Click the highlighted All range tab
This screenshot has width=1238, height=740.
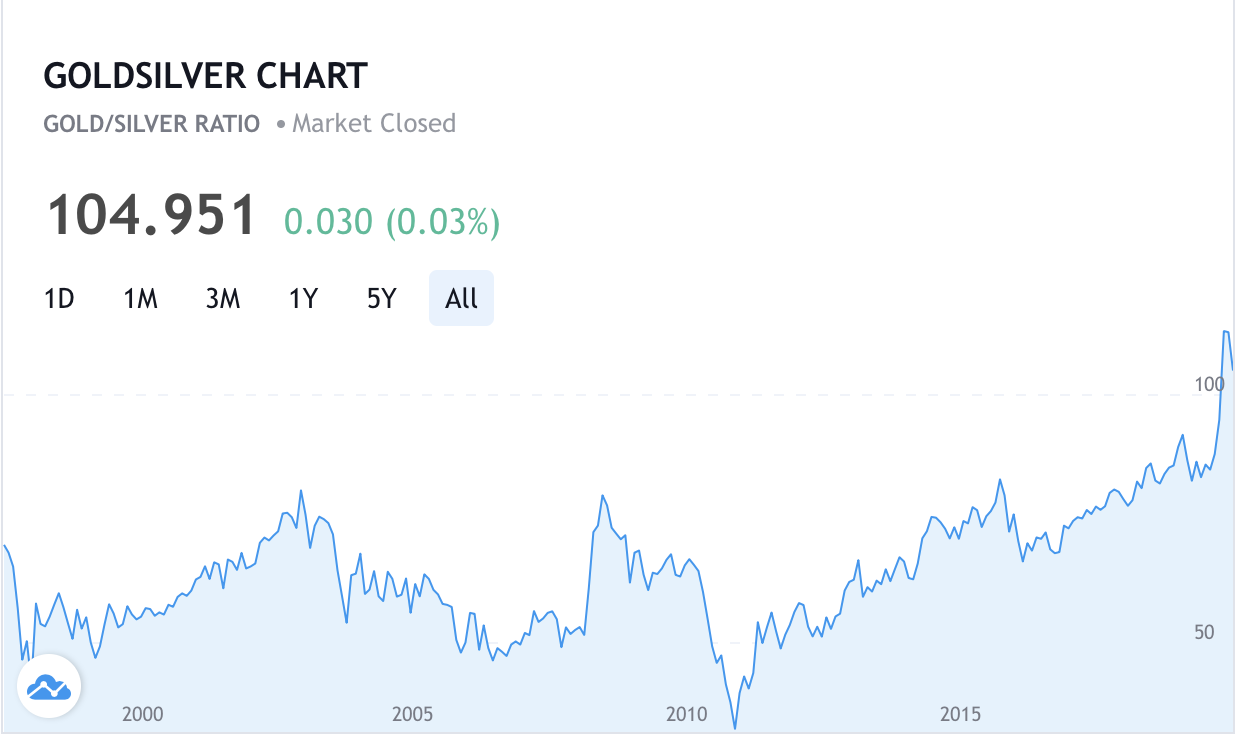pyautogui.click(x=461, y=298)
